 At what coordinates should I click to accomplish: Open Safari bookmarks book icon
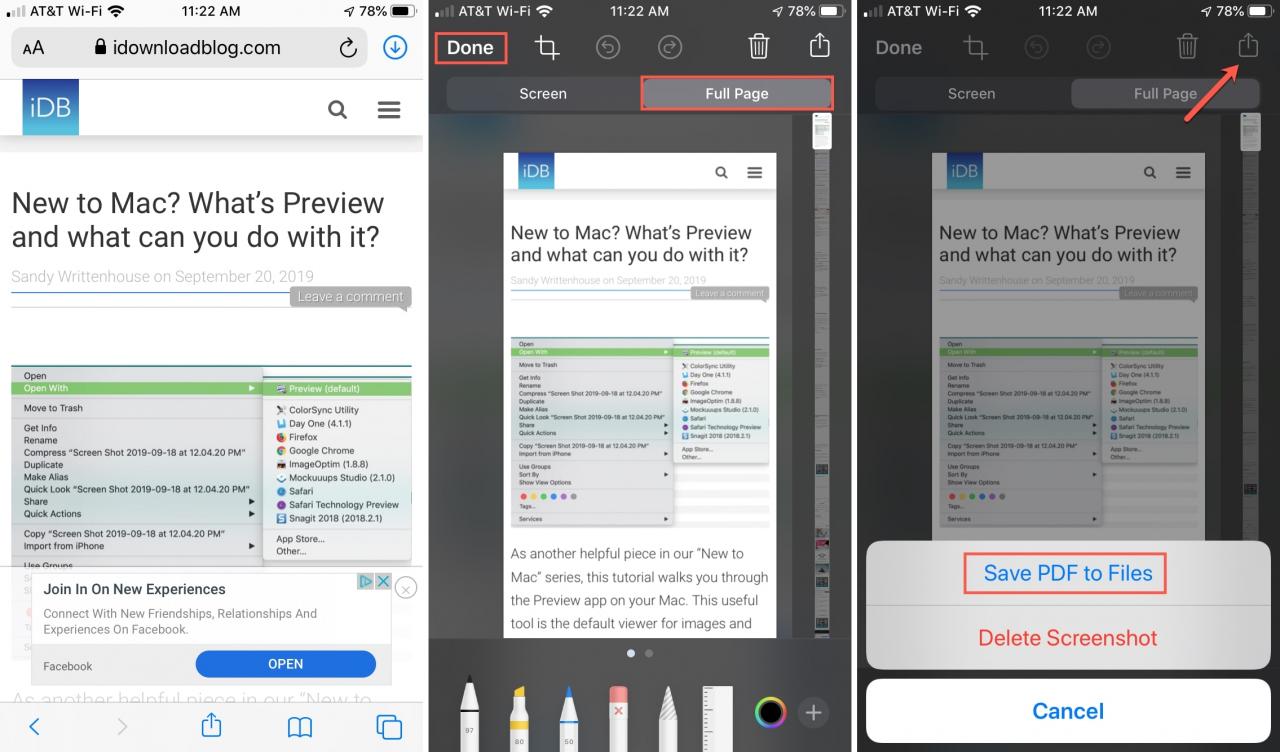pos(300,726)
